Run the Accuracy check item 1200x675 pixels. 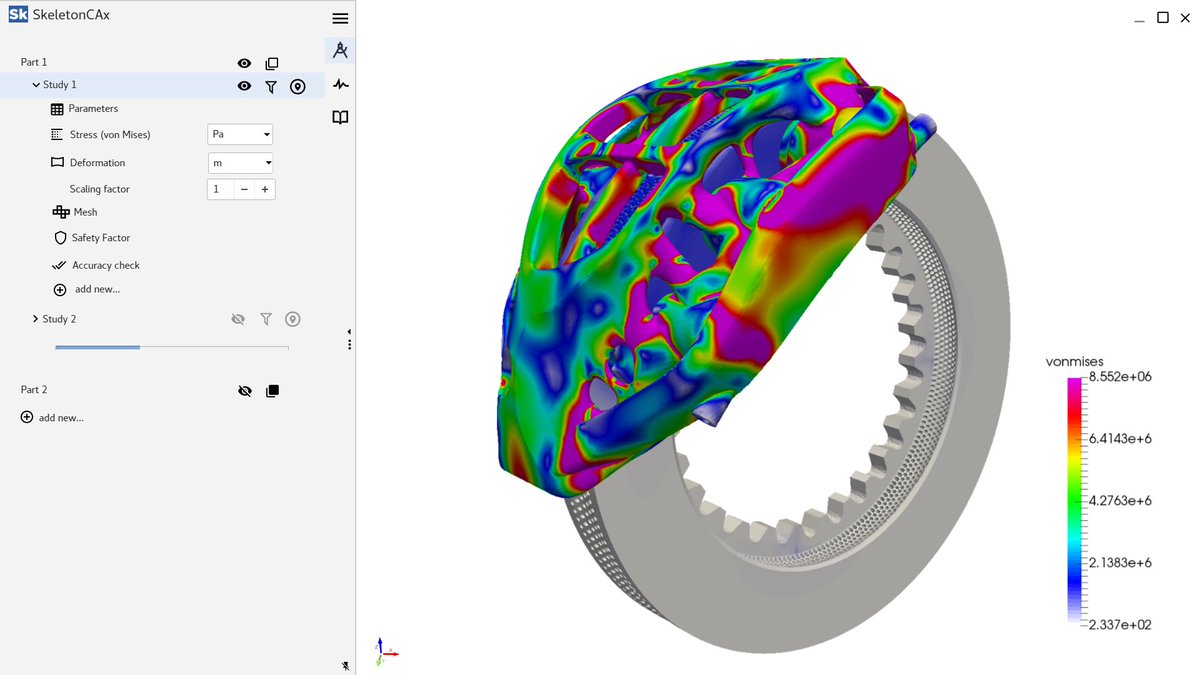[x=106, y=265]
